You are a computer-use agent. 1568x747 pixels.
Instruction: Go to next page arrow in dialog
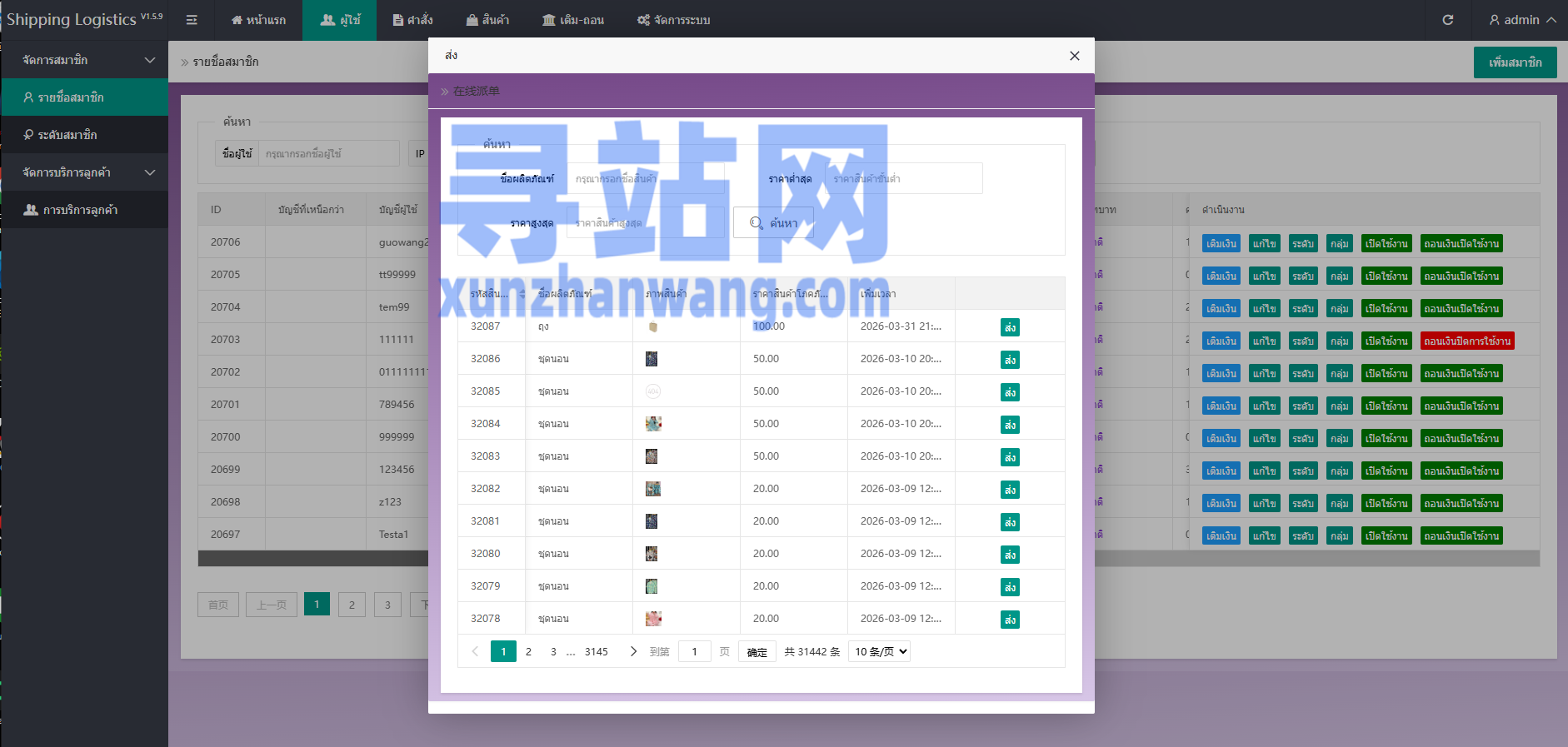point(633,651)
